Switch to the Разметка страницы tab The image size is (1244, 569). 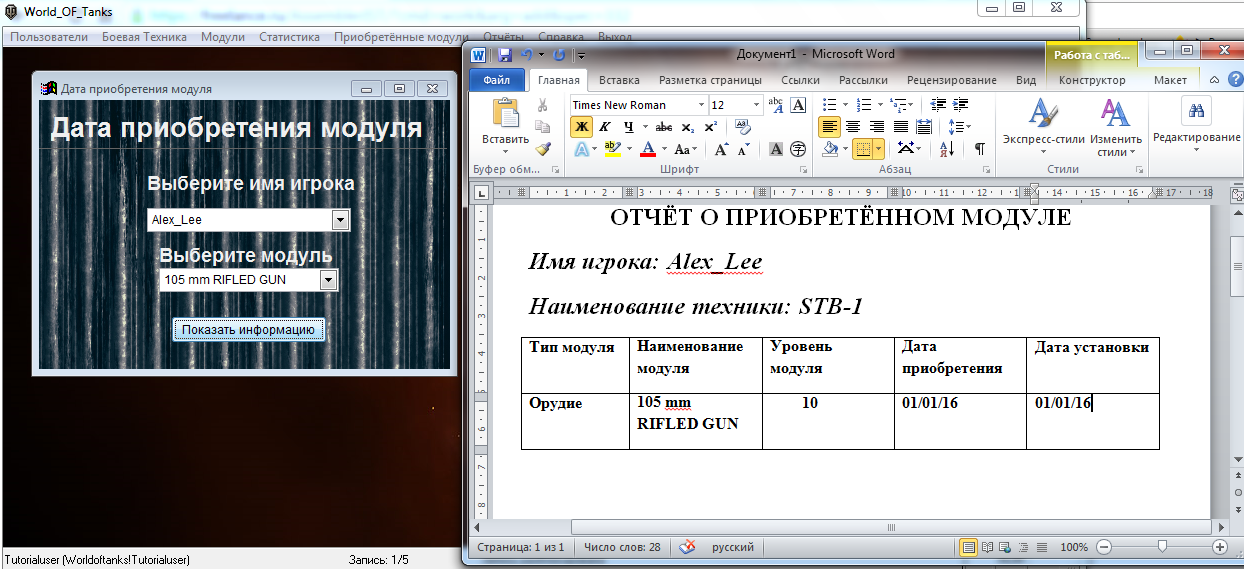coord(710,80)
